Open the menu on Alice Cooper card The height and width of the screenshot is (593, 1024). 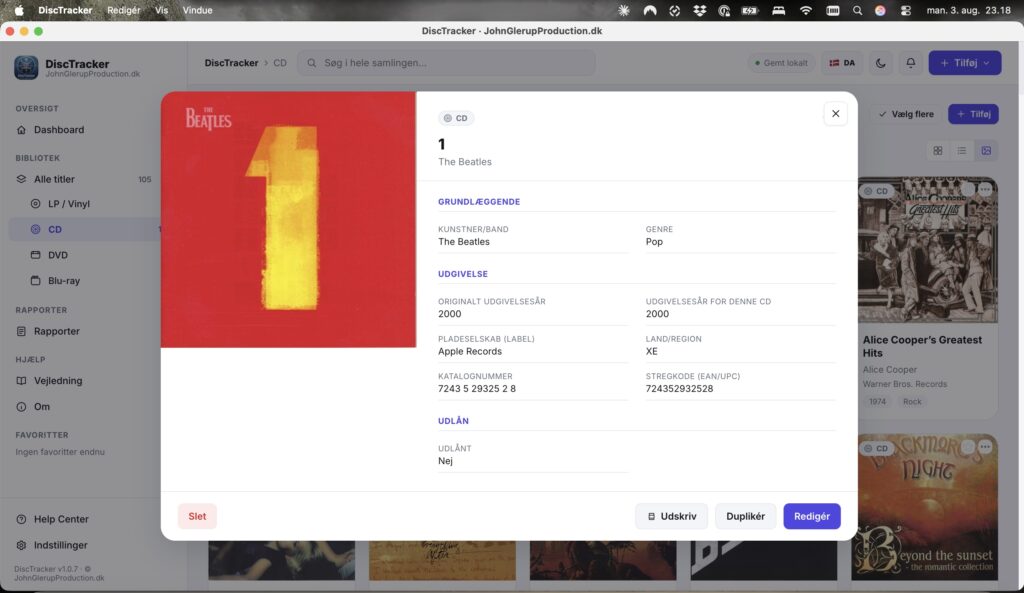click(x=985, y=189)
